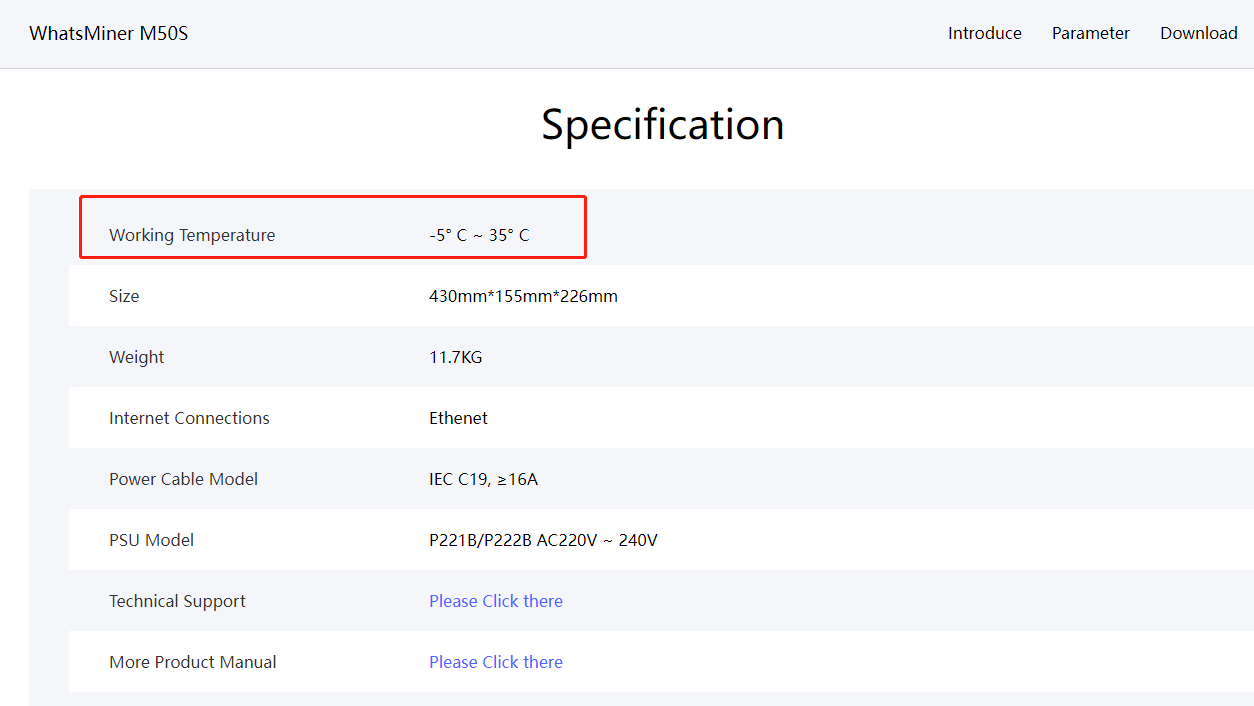The height and width of the screenshot is (706, 1254).
Task: Click the Specification heading
Action: pyautogui.click(x=662, y=125)
